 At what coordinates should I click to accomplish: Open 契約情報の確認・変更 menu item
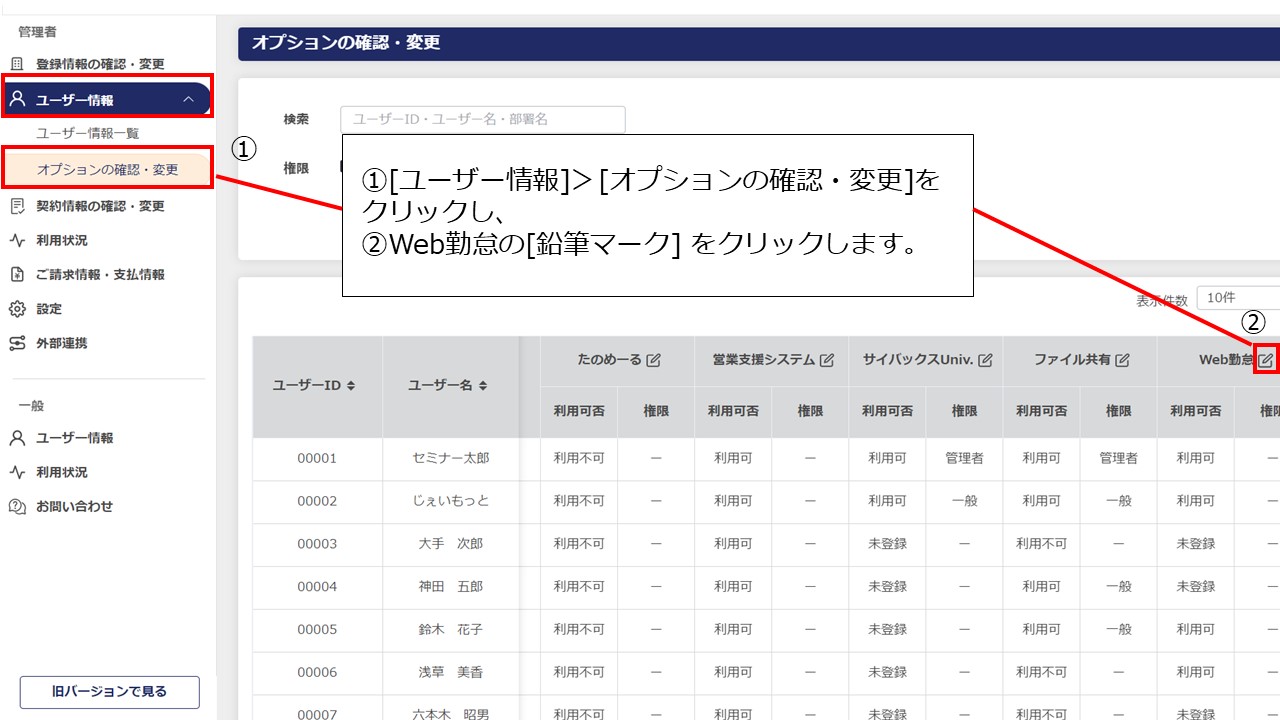(100, 206)
